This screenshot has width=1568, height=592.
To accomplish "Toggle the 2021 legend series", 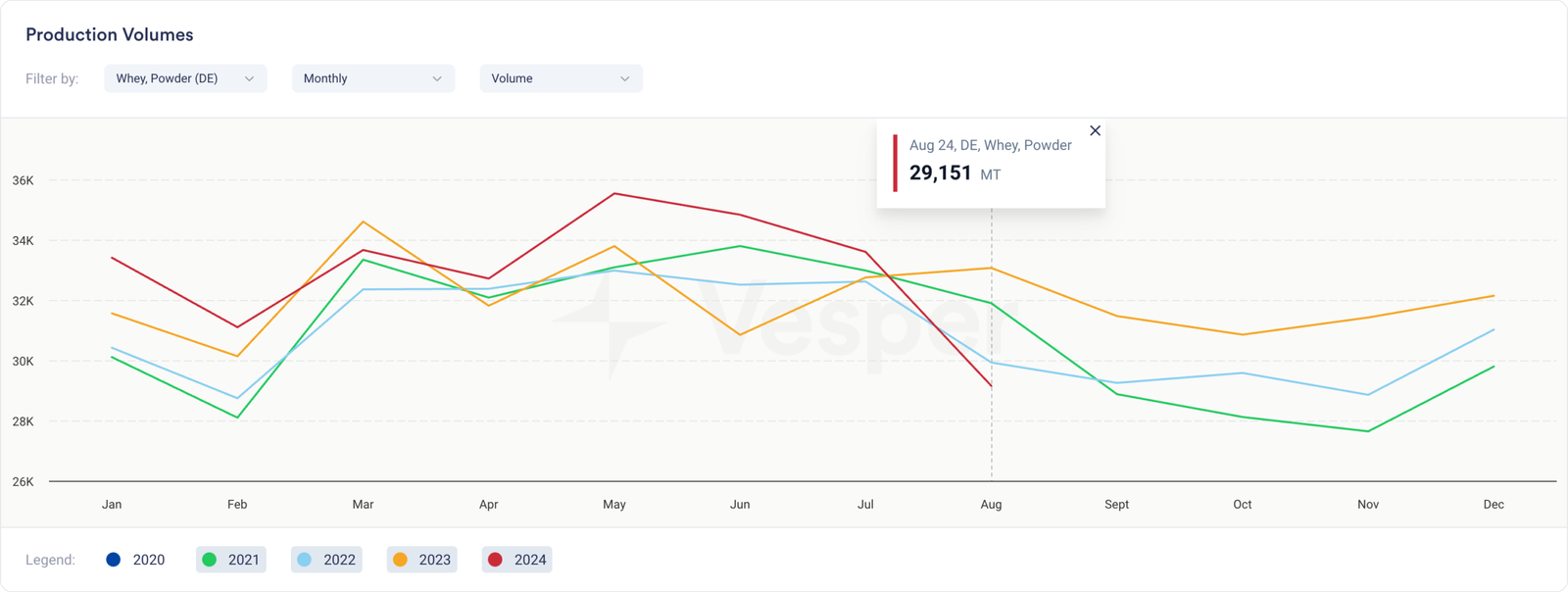I will point(231,560).
